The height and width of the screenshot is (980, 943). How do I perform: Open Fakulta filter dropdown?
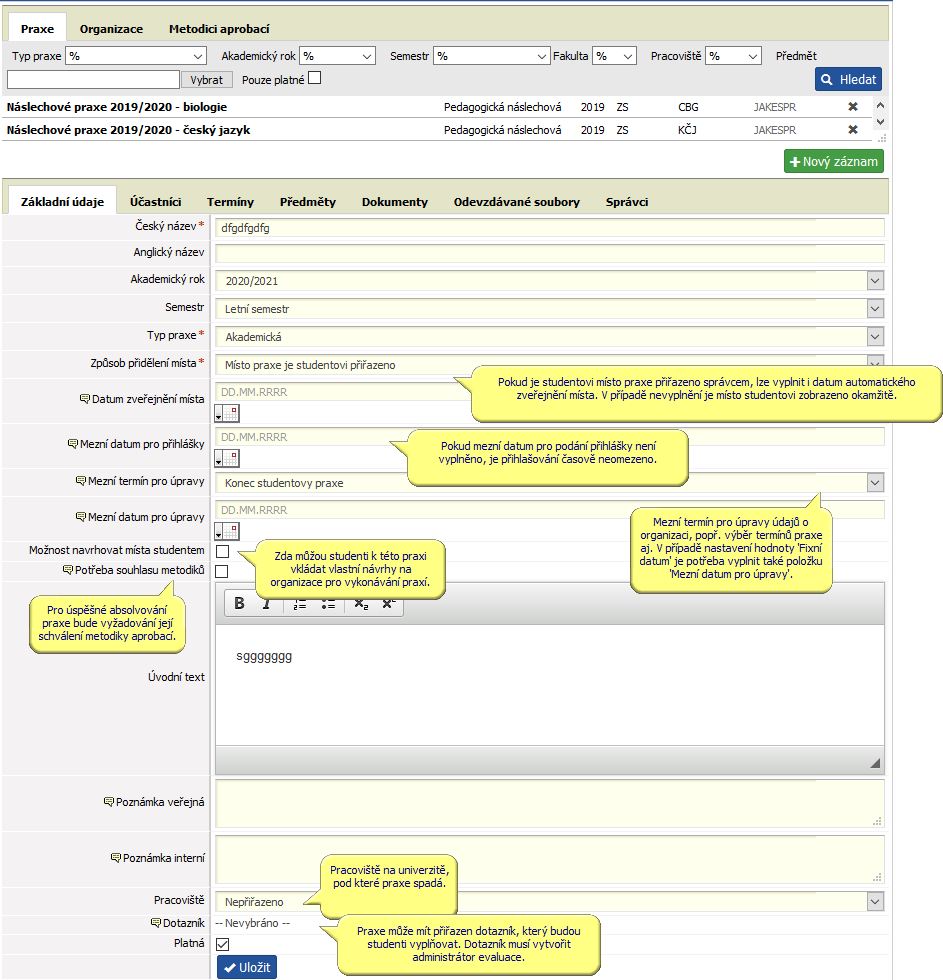[614, 56]
